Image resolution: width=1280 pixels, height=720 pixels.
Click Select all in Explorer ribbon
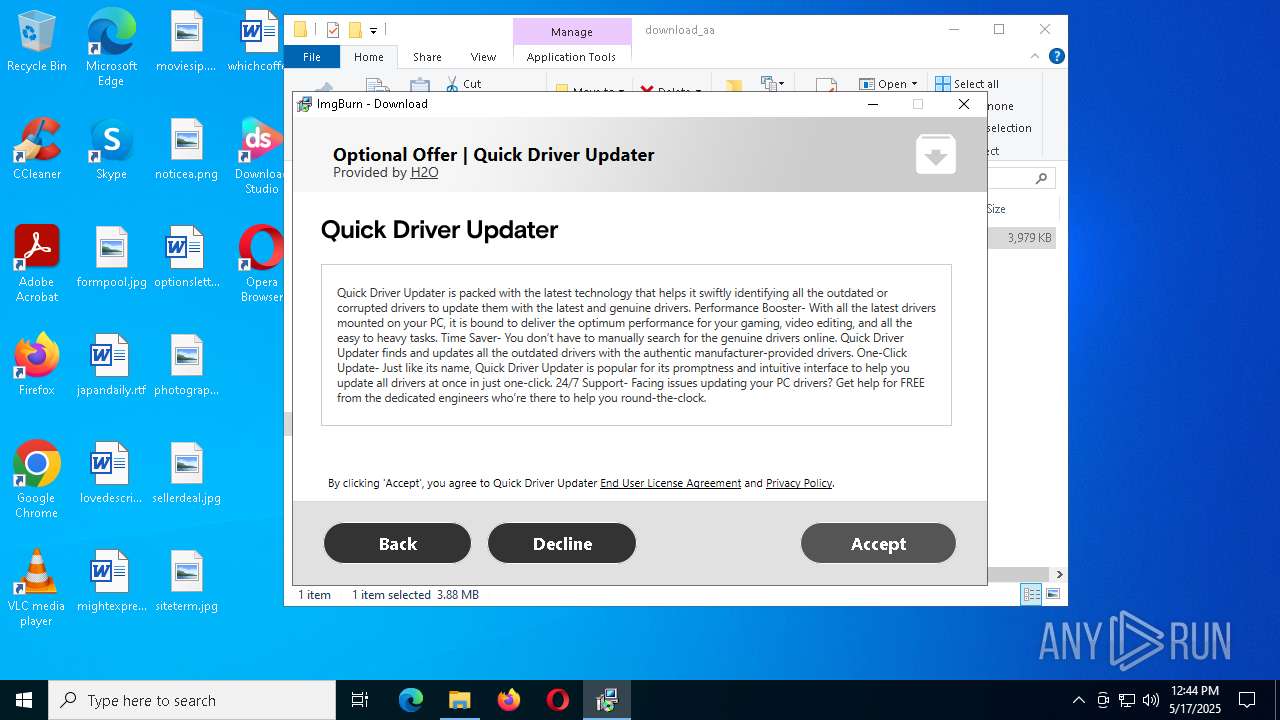coord(967,84)
